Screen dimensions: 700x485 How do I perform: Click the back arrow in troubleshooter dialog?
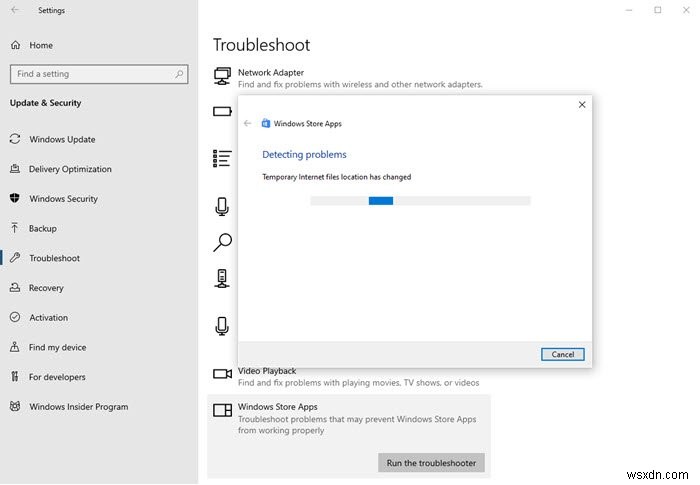pos(248,124)
